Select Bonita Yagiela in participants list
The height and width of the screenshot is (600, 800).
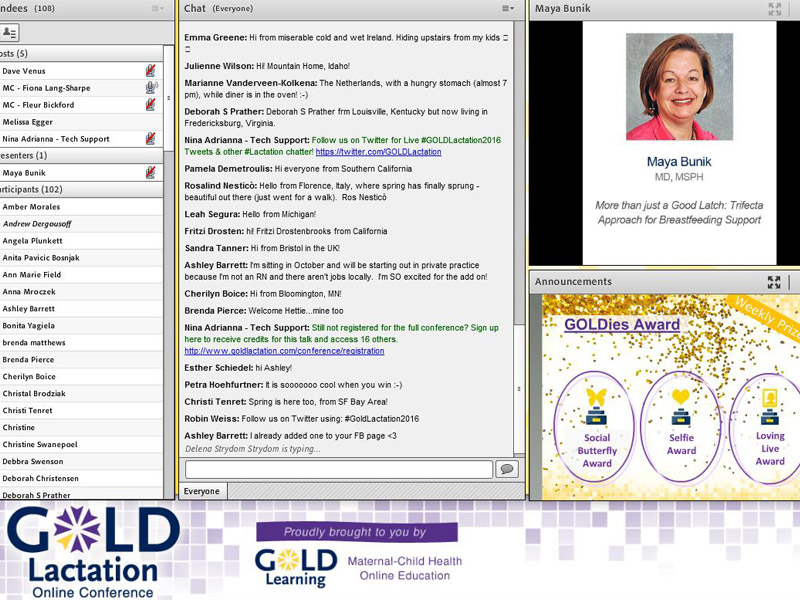click(x=82, y=326)
